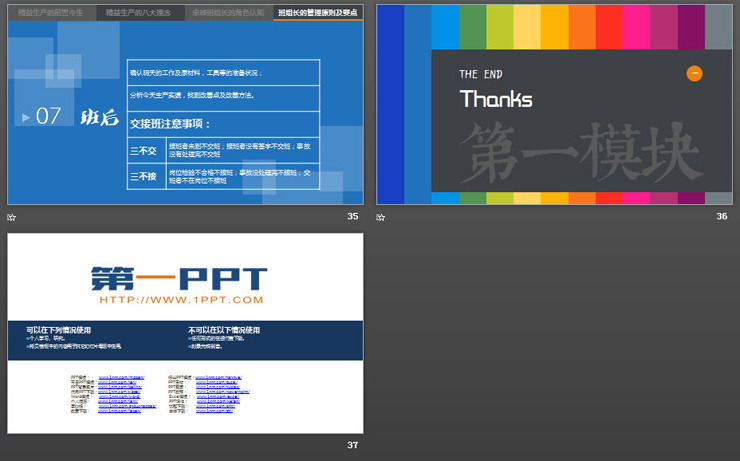Click the THE END text on slide 36
This screenshot has height=461, width=740.
(481, 74)
